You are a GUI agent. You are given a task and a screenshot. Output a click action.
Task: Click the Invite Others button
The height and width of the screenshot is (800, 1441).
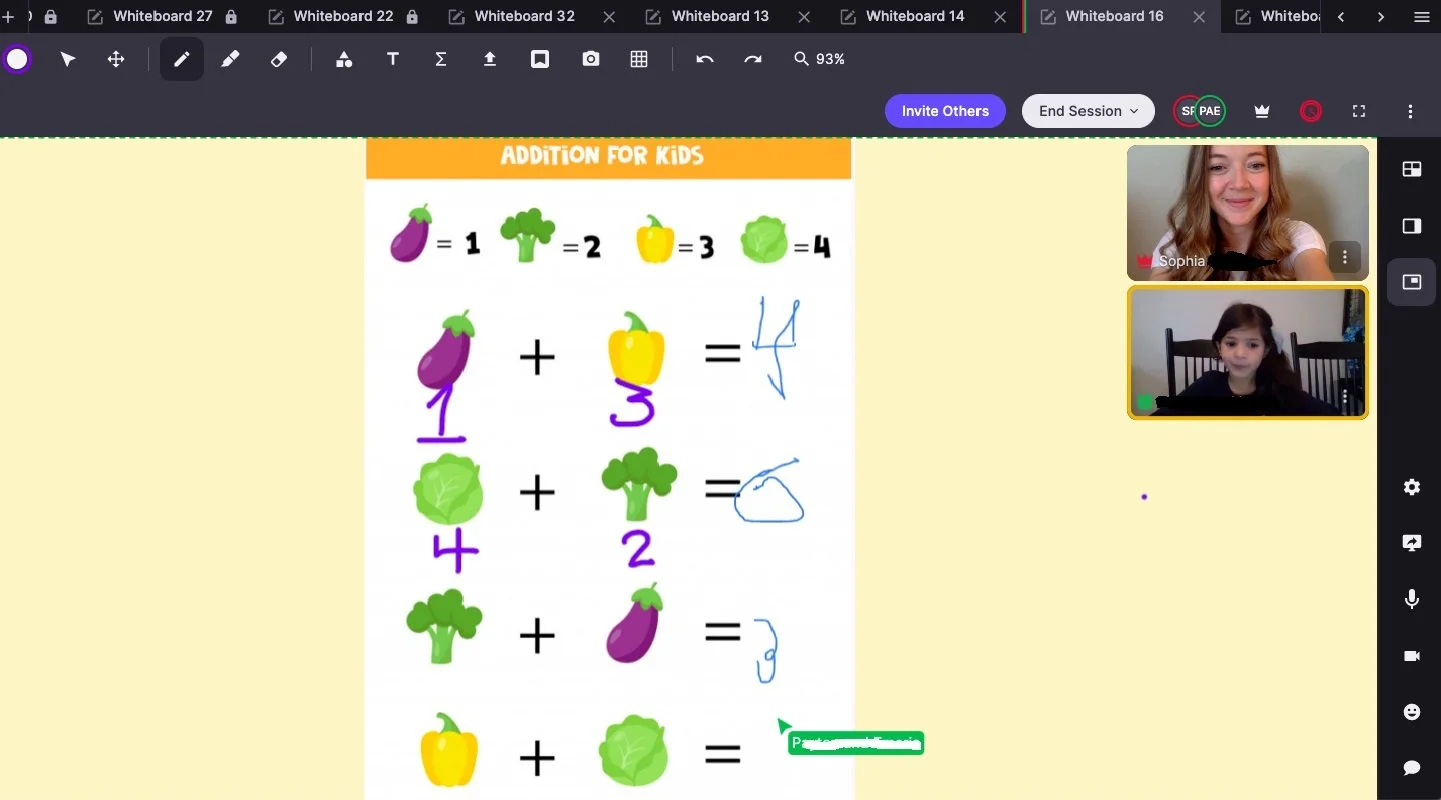944,111
